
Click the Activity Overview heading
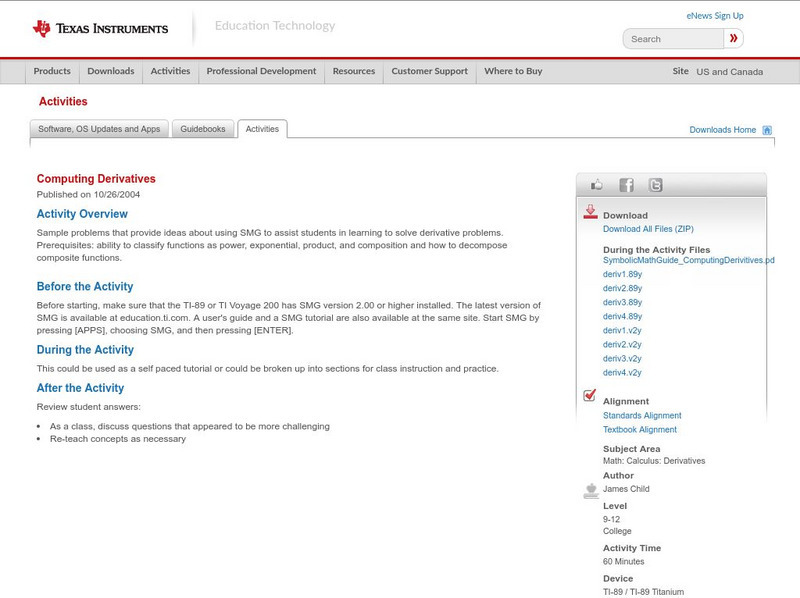(82, 214)
